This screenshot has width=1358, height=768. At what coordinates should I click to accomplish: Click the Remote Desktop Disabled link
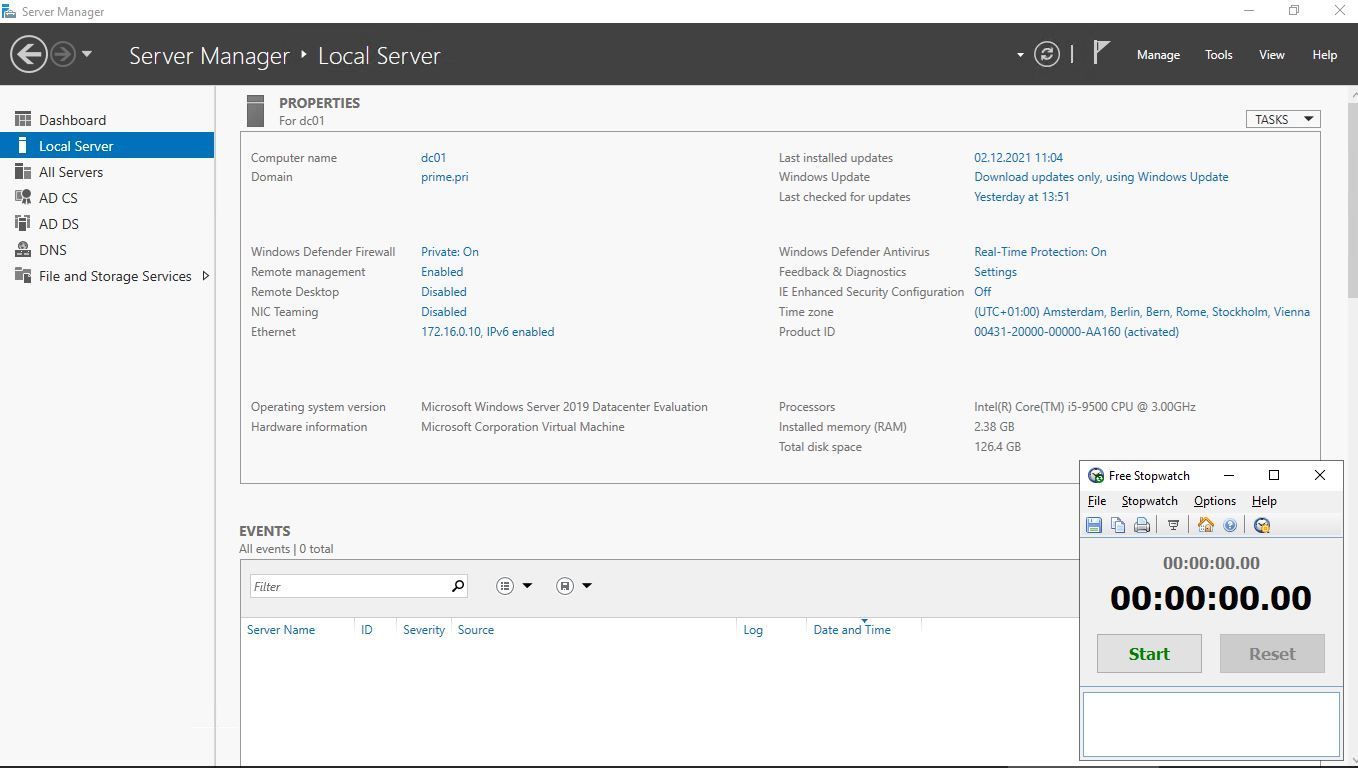[444, 292]
